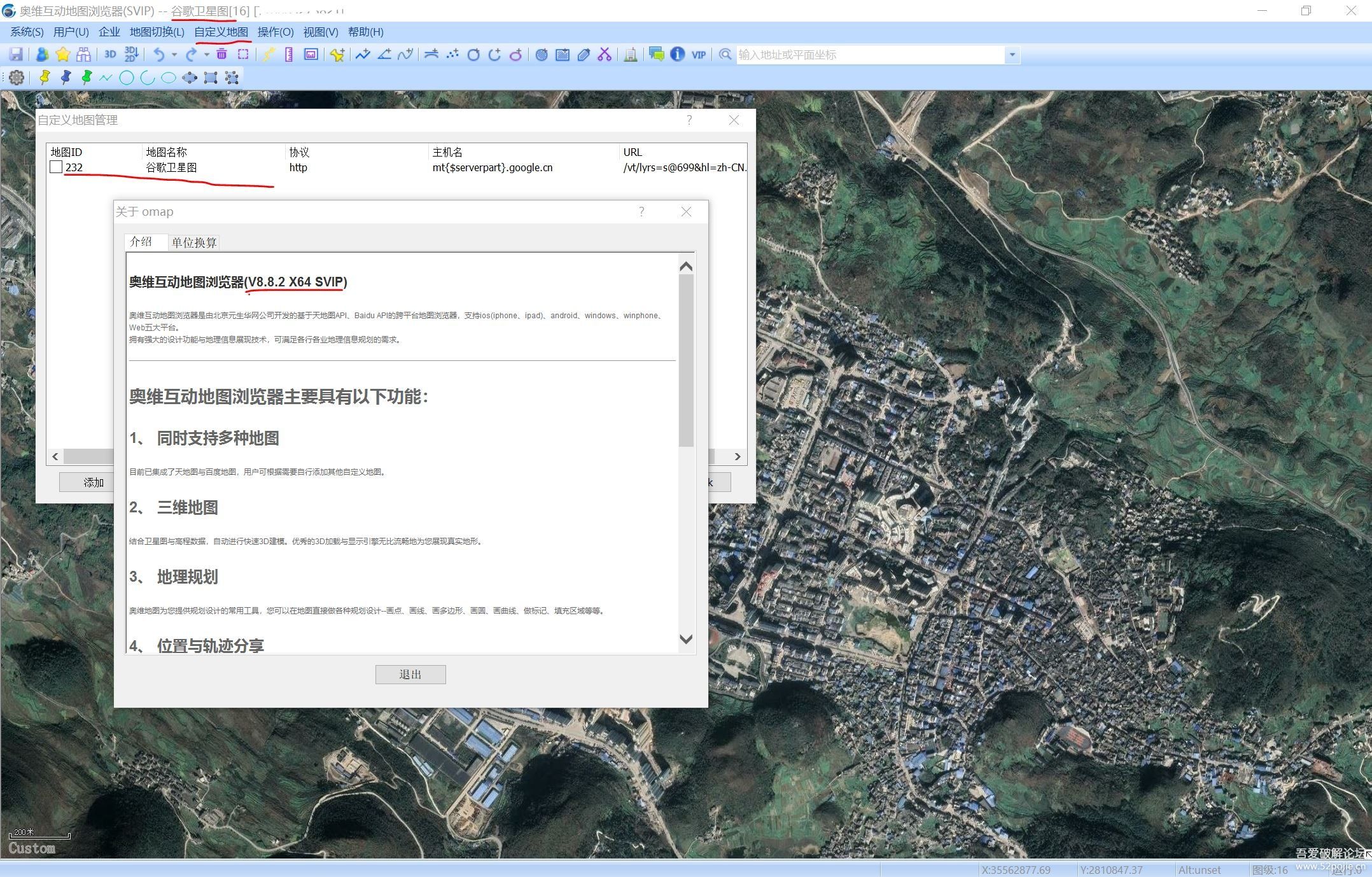The width and height of the screenshot is (1372, 877).
Task: Open the 自定义地图 menu
Action: 221,32
